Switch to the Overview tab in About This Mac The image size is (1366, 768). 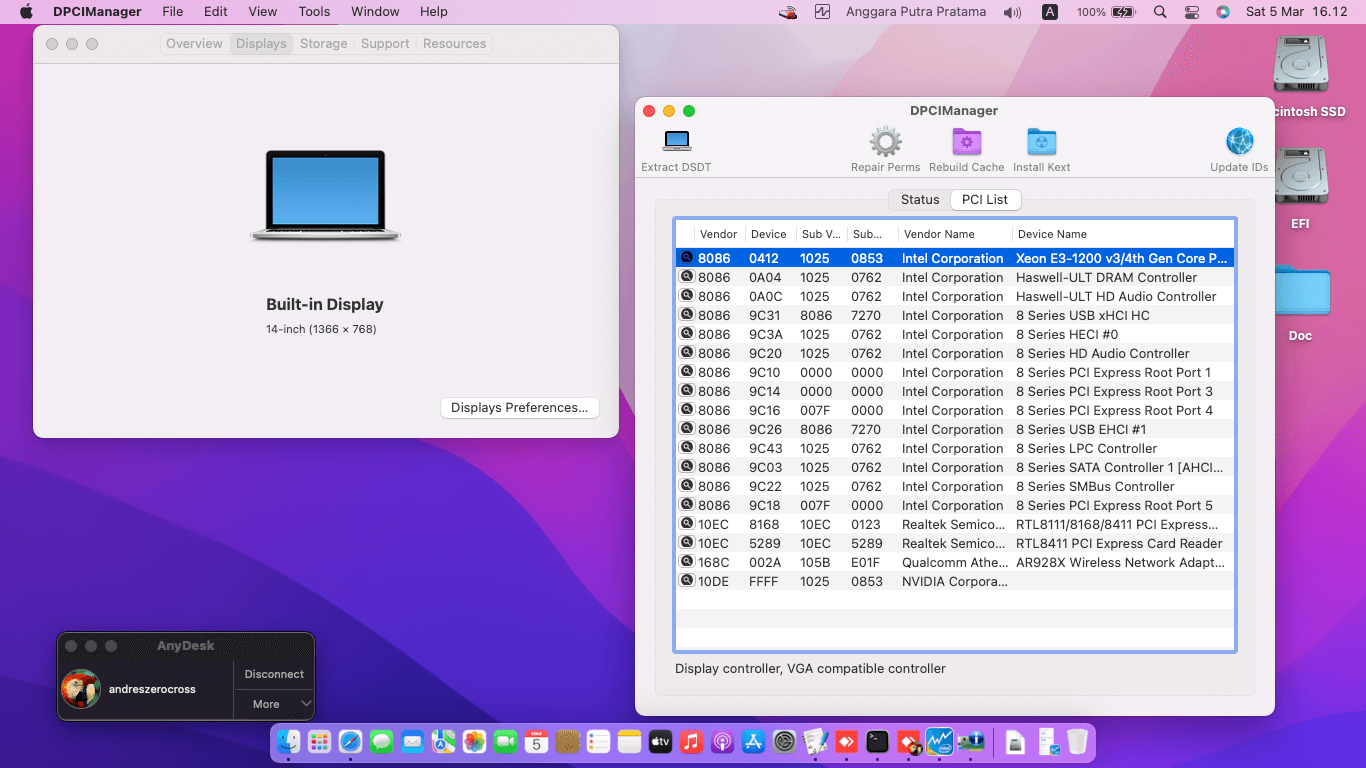[x=194, y=44]
